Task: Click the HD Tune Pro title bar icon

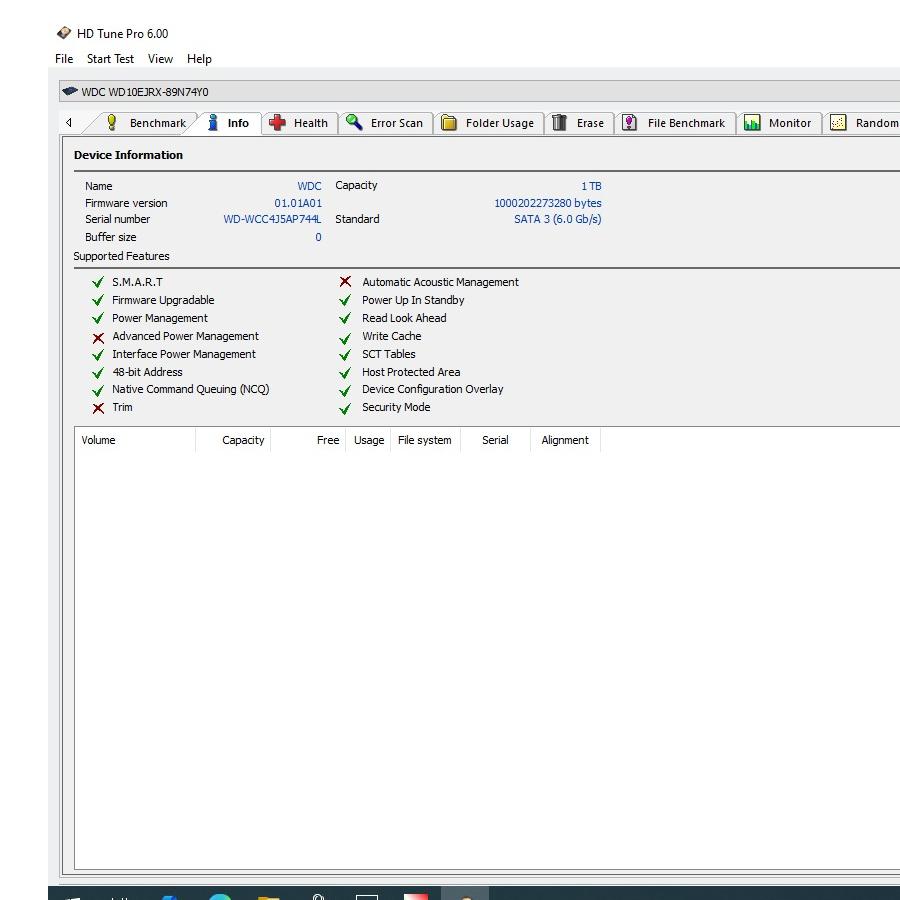Action: click(x=64, y=33)
